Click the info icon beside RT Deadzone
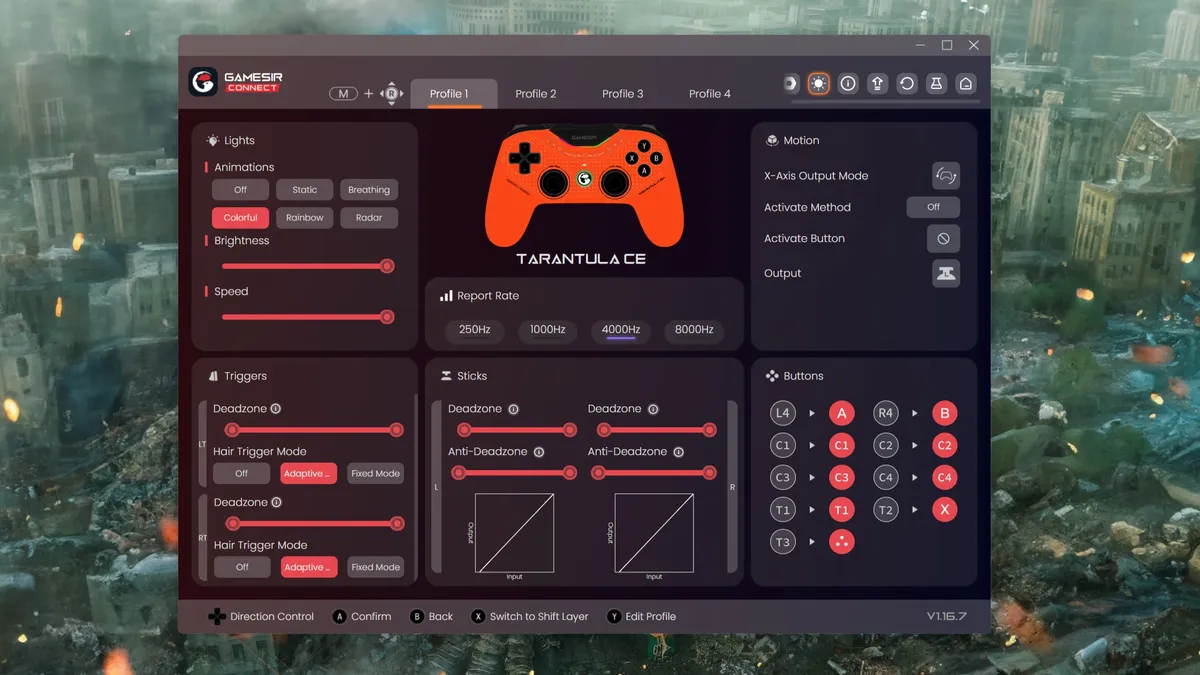The height and width of the screenshot is (675, 1200). 276,502
